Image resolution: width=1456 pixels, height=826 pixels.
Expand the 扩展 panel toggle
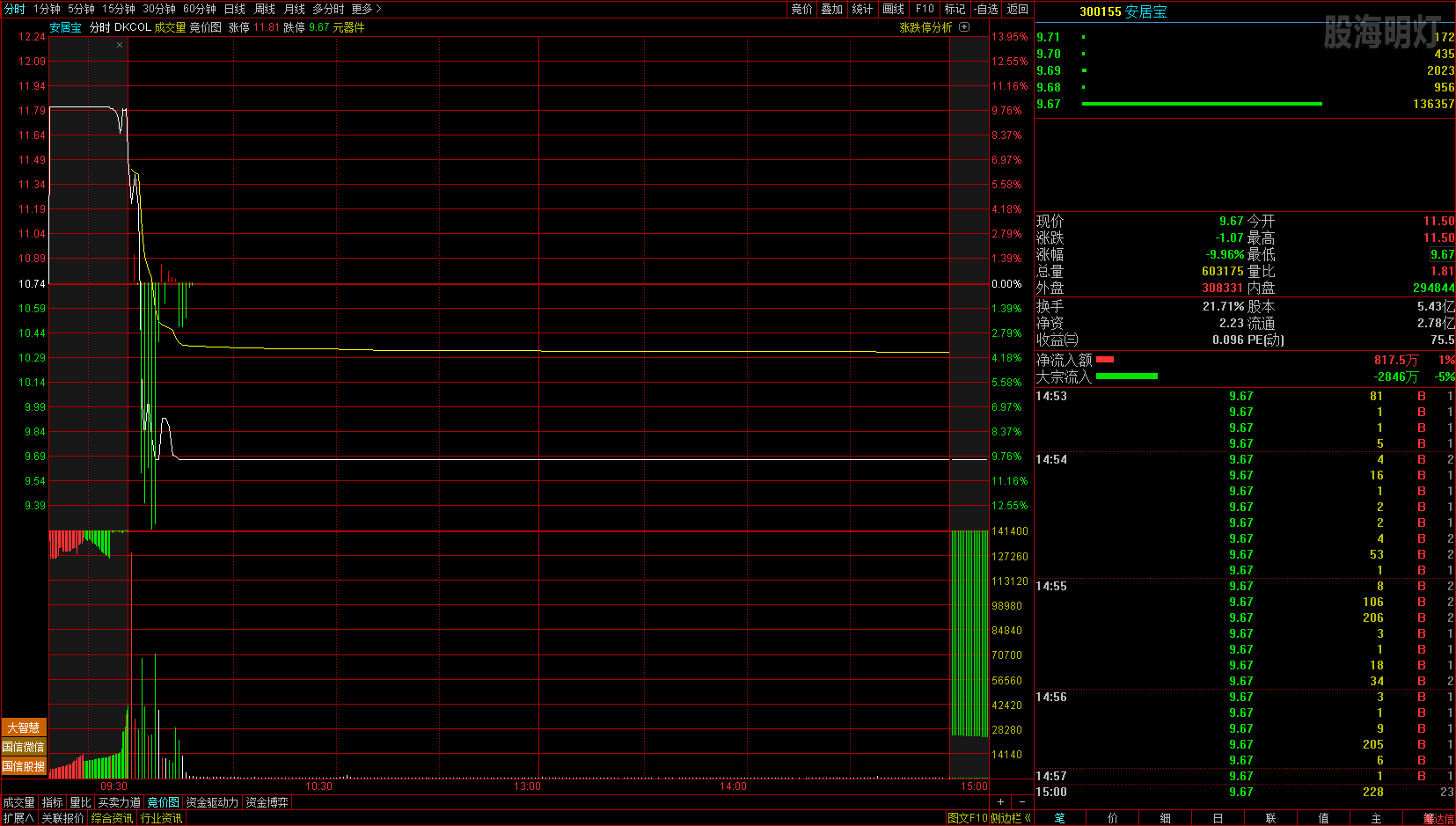(18, 818)
